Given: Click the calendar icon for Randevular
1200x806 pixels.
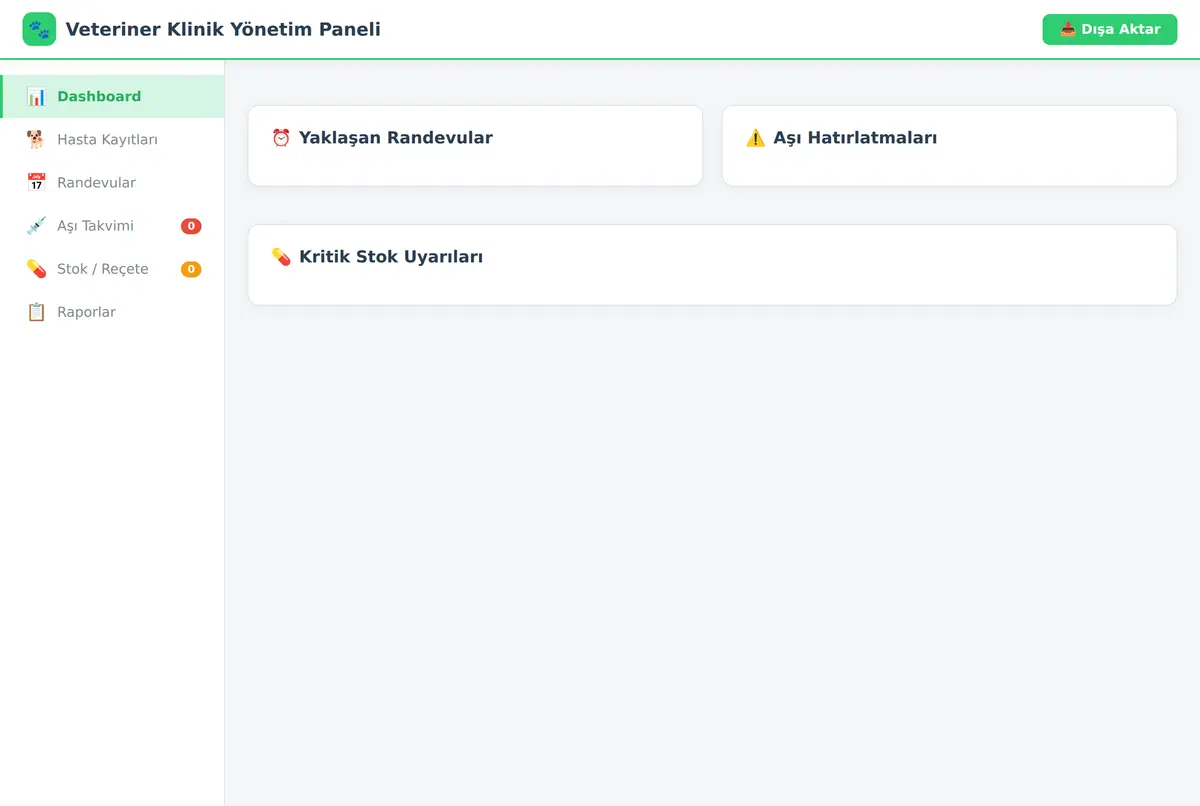Looking at the screenshot, I should (x=36, y=183).
